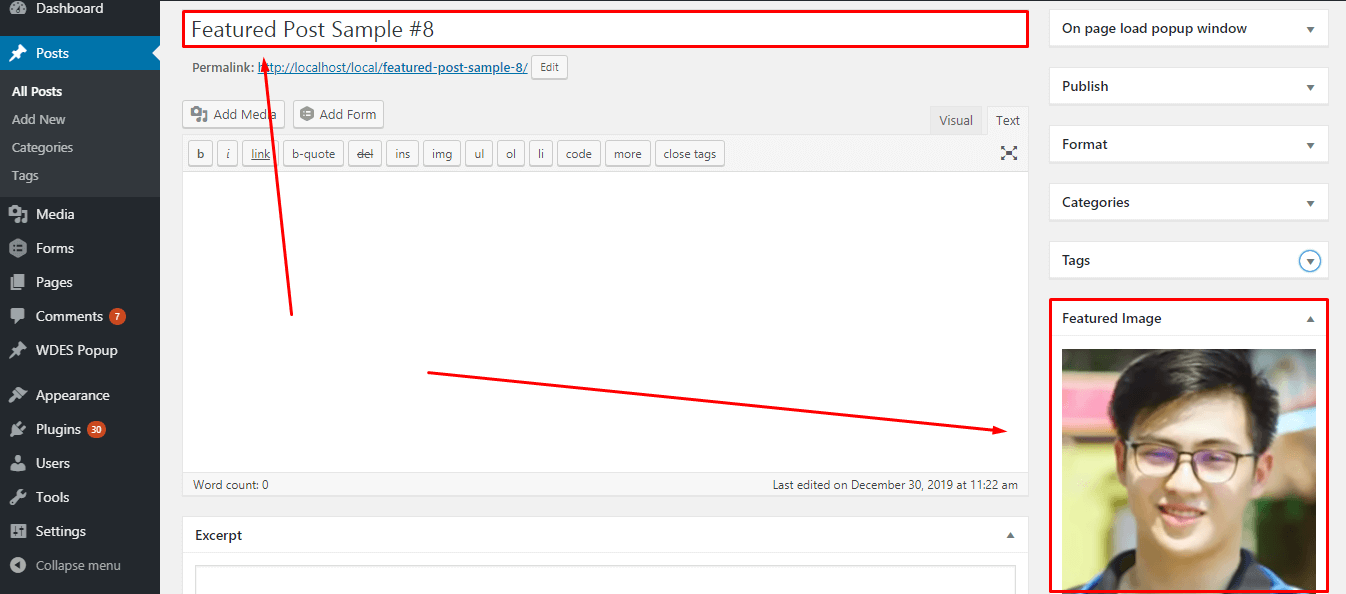Open the featured-post-sample-8 permalink
The width and height of the screenshot is (1346, 594).
(x=393, y=68)
